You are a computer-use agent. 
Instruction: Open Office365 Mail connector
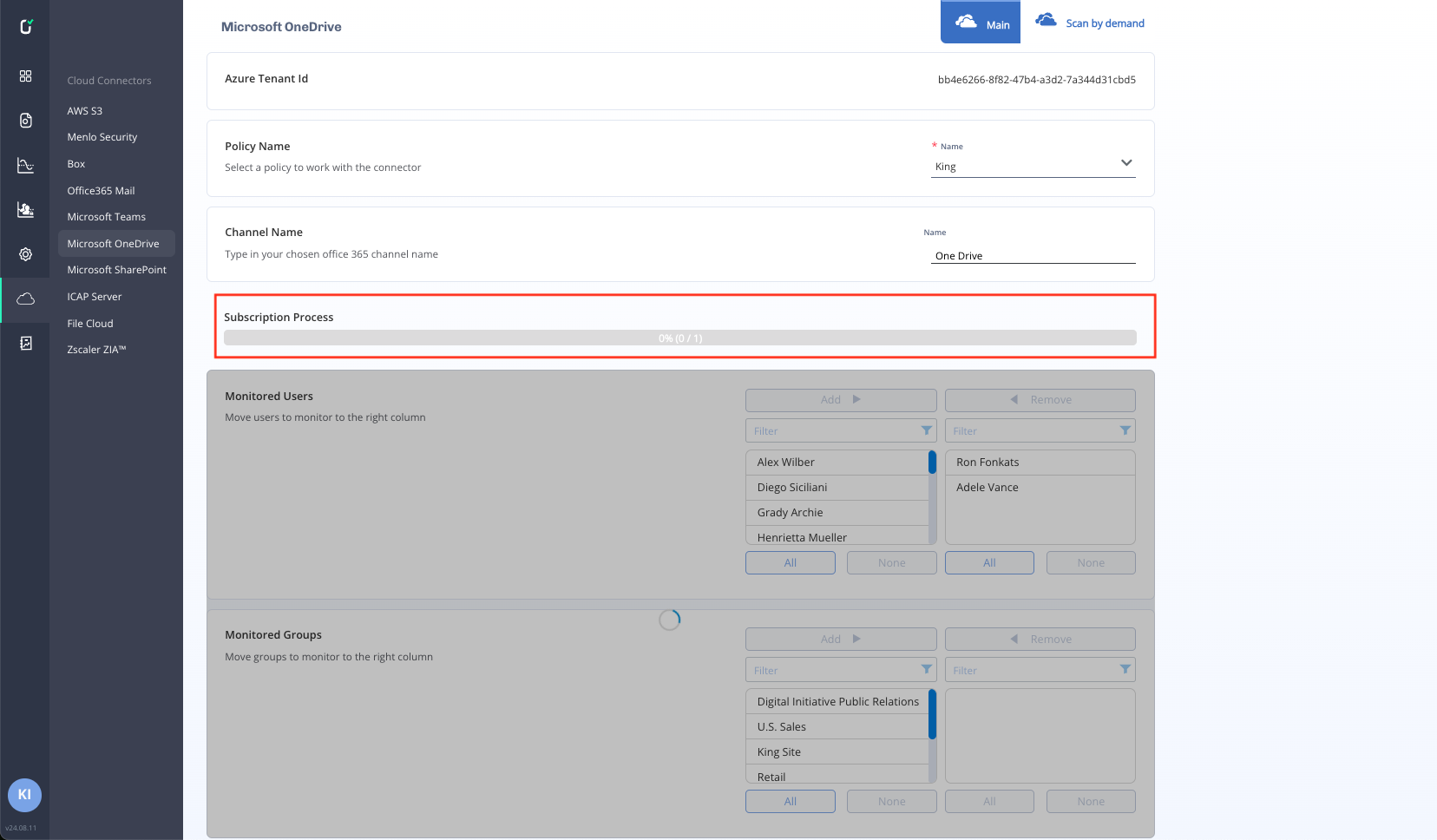[x=101, y=191]
